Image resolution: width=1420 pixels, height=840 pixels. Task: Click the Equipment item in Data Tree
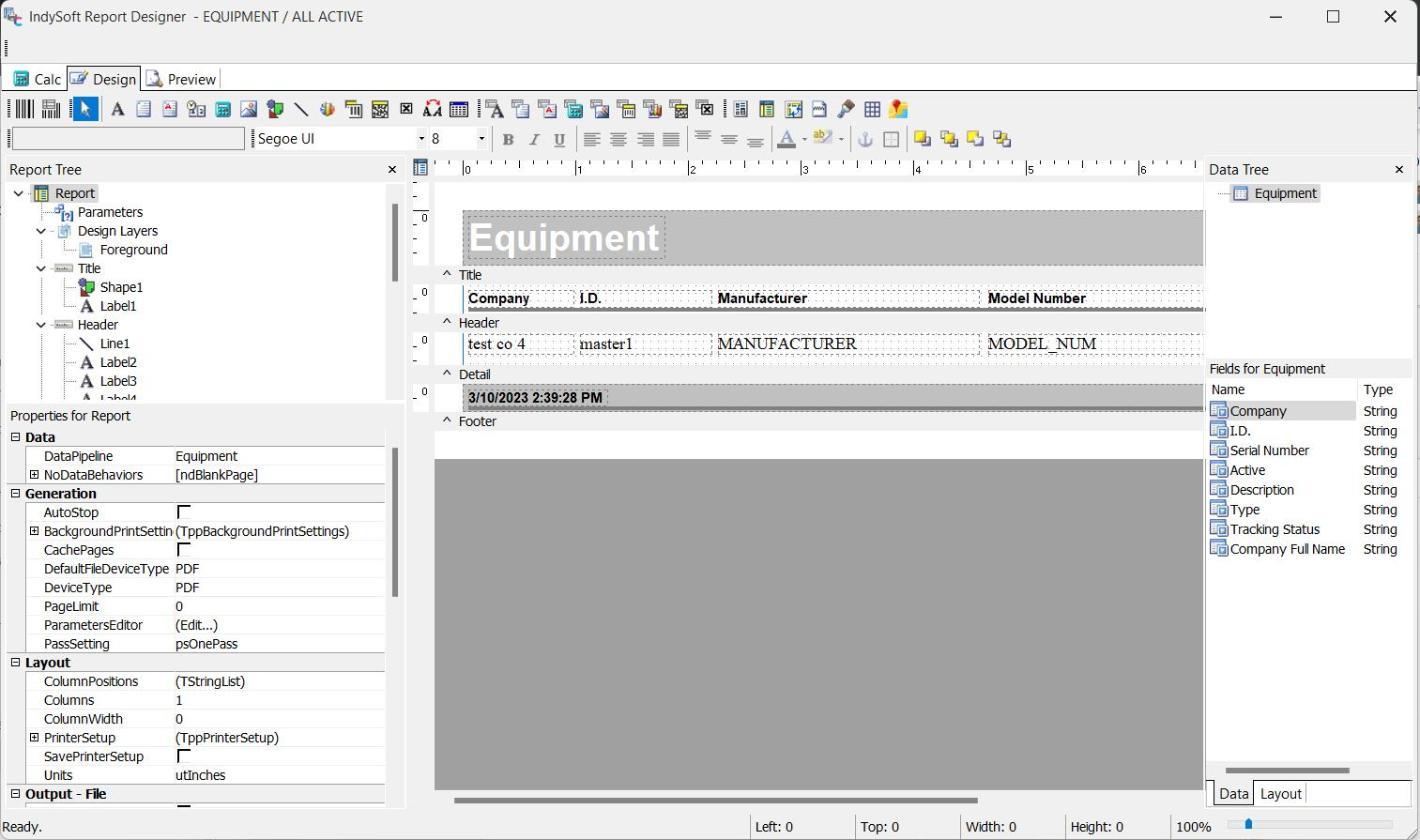(1285, 193)
